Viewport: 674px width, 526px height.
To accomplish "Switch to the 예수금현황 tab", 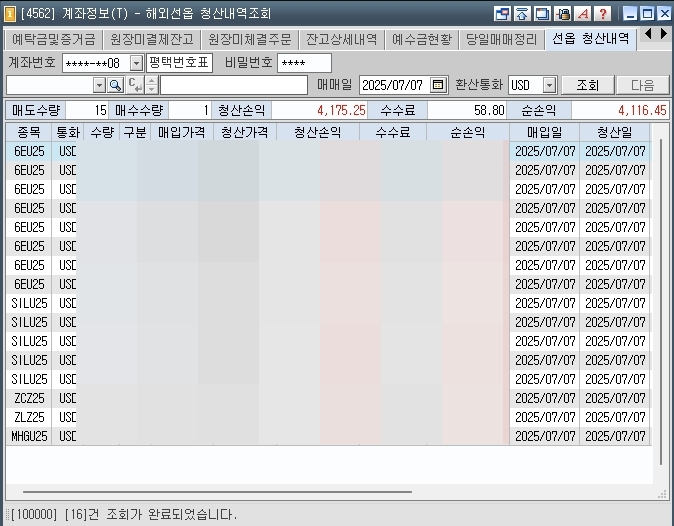I will click(422, 40).
